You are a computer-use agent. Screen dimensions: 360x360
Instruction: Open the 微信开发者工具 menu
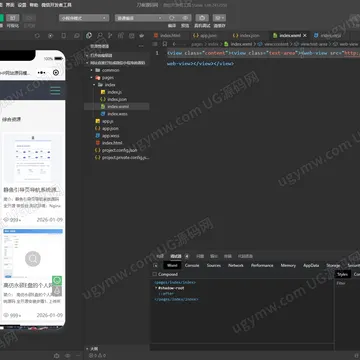pyautogui.click(x=56, y=5)
